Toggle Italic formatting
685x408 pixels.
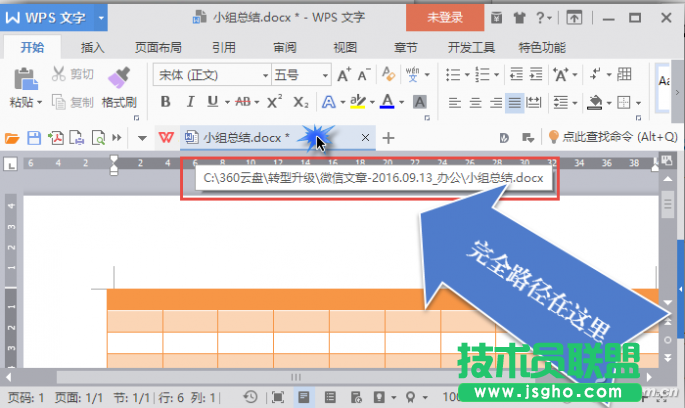click(190, 102)
